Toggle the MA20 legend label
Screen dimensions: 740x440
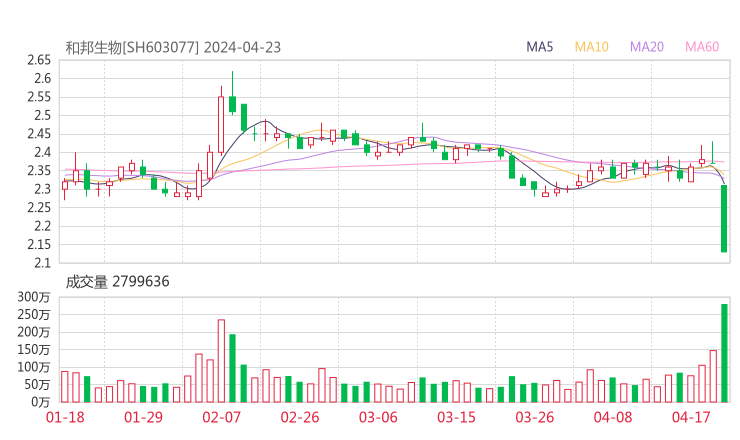[646, 47]
